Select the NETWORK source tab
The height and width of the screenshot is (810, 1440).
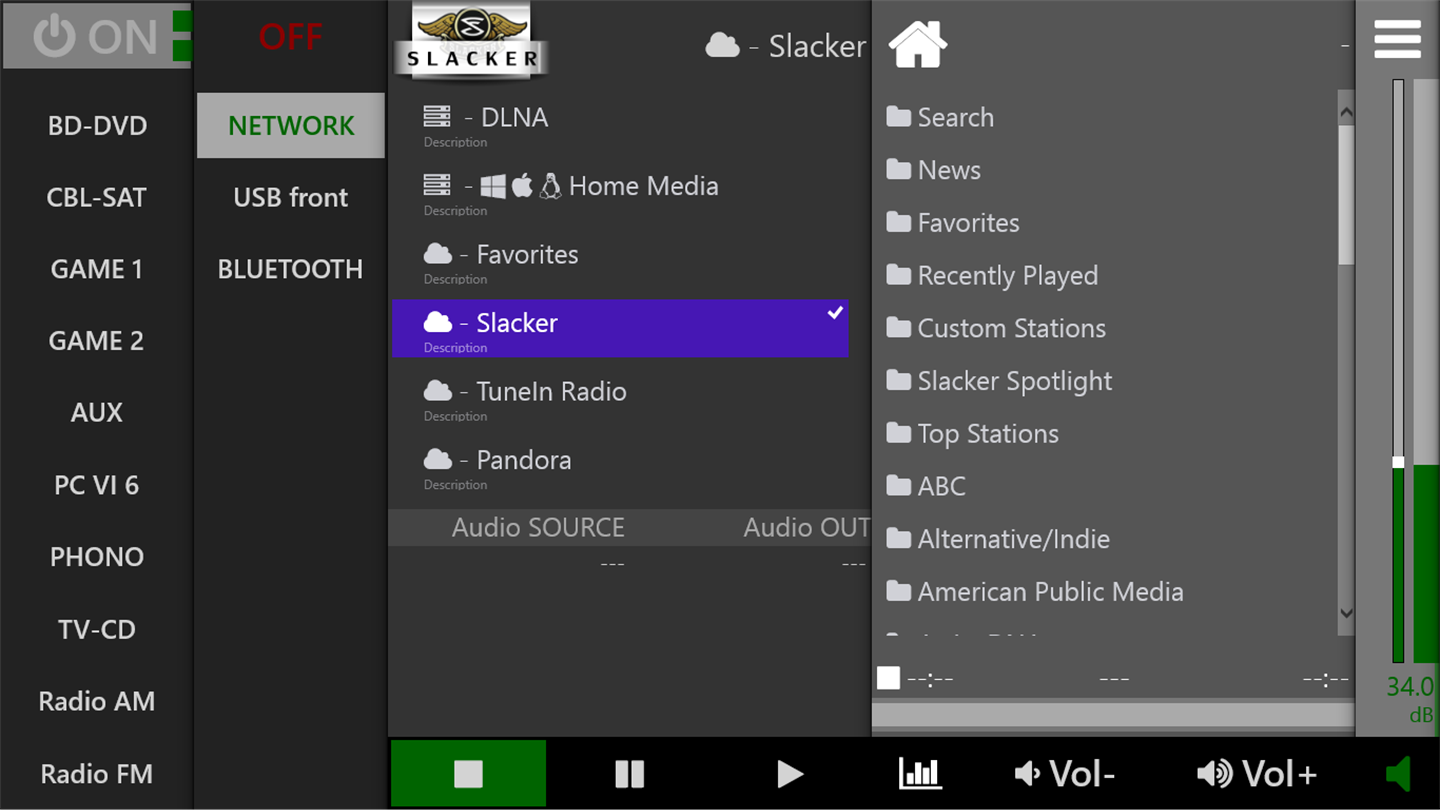coord(291,126)
